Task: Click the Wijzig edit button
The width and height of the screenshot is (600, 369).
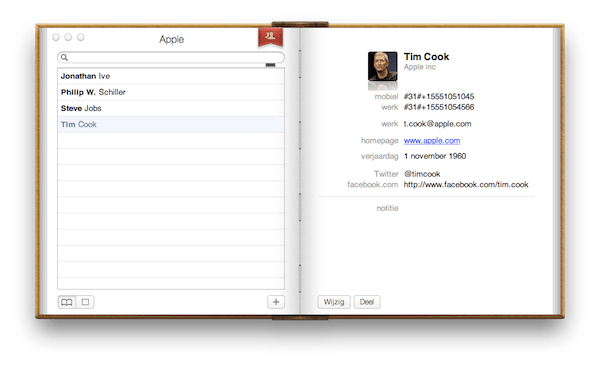Action: pyautogui.click(x=334, y=302)
